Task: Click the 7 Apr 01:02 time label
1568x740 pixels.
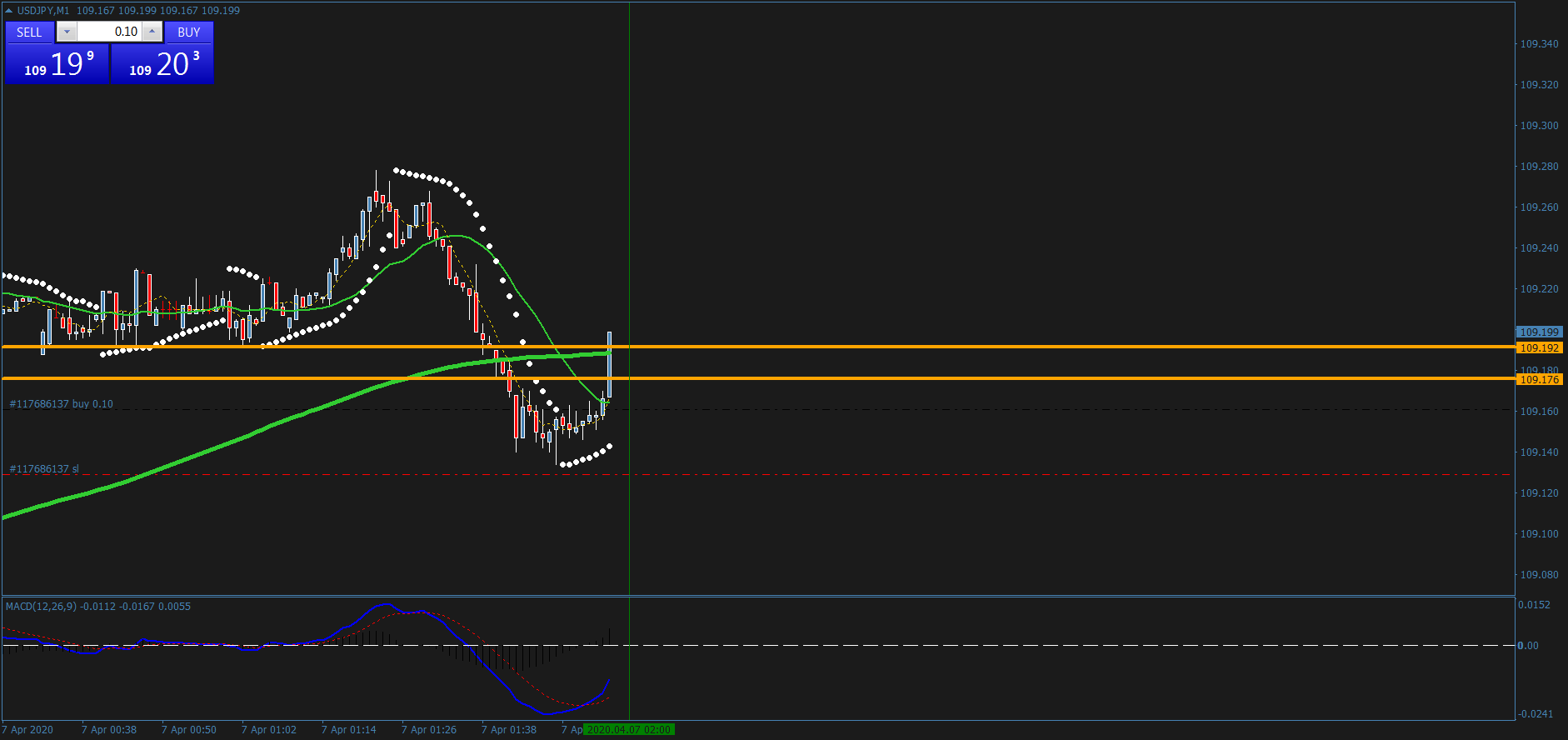Action: [x=269, y=730]
